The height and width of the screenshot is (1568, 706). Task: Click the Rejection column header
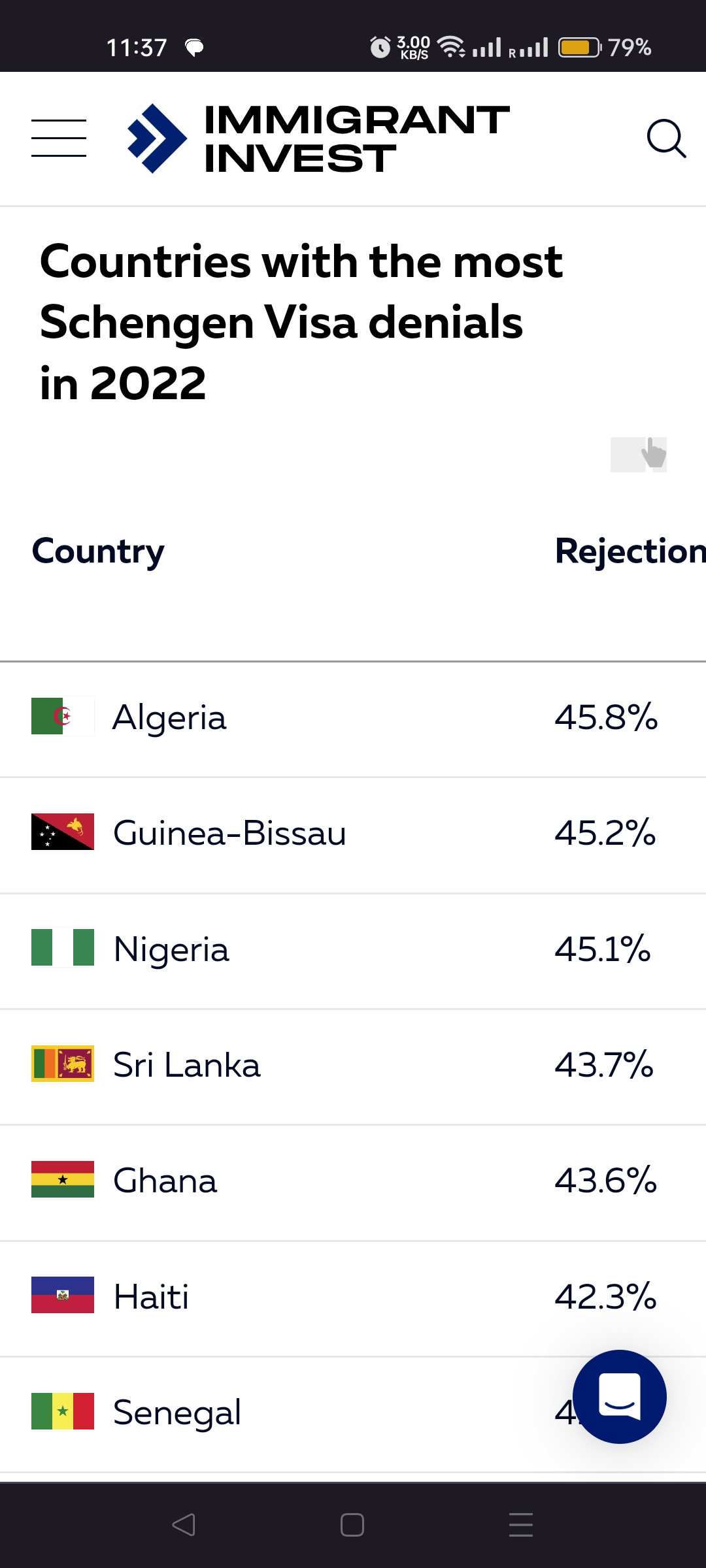click(630, 551)
